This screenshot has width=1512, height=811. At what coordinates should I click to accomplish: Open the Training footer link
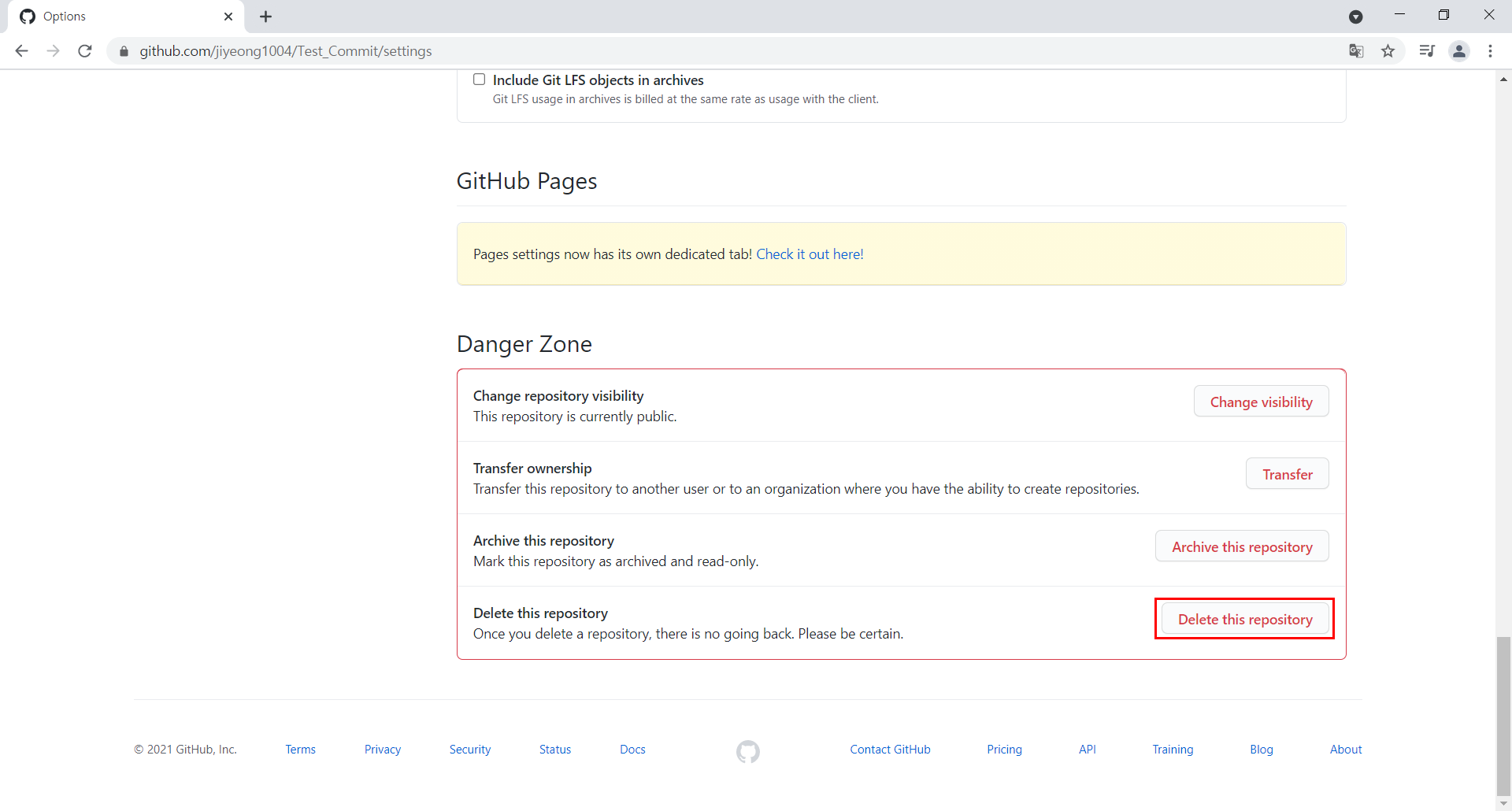[1173, 750]
